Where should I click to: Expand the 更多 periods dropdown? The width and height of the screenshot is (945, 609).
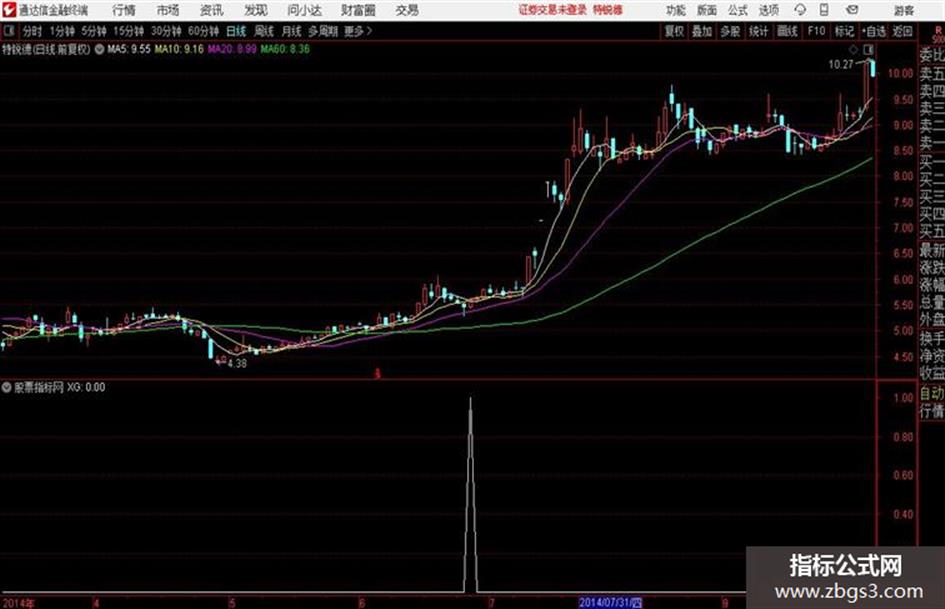coord(358,31)
